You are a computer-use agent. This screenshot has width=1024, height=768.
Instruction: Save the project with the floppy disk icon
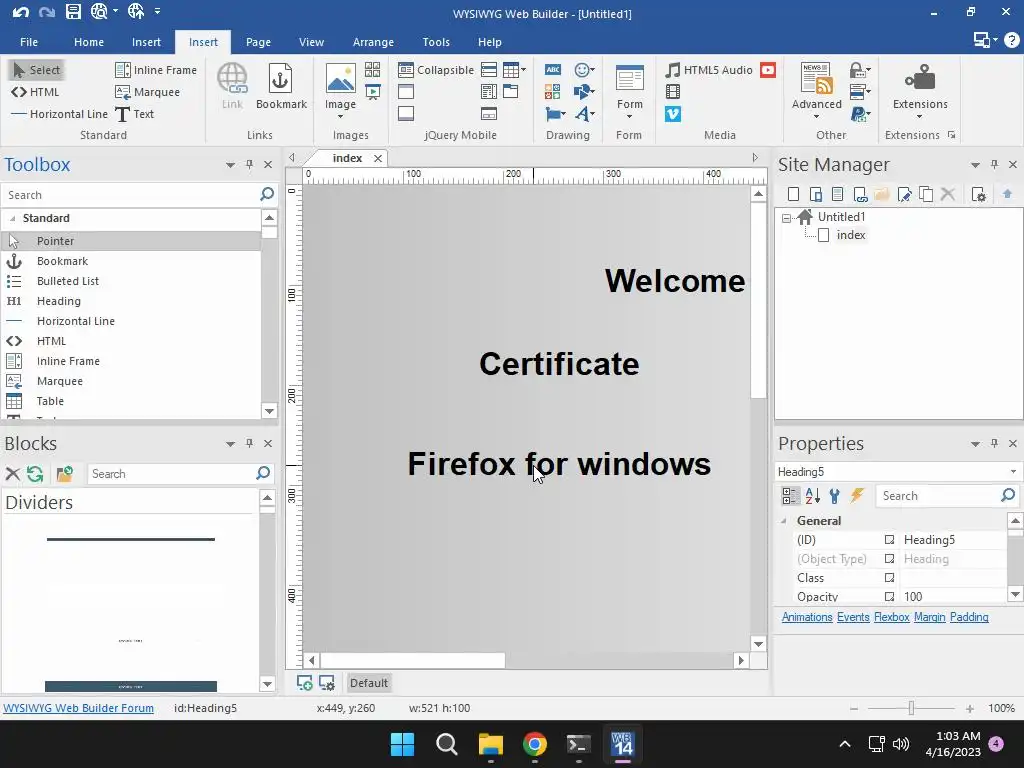[x=73, y=11]
